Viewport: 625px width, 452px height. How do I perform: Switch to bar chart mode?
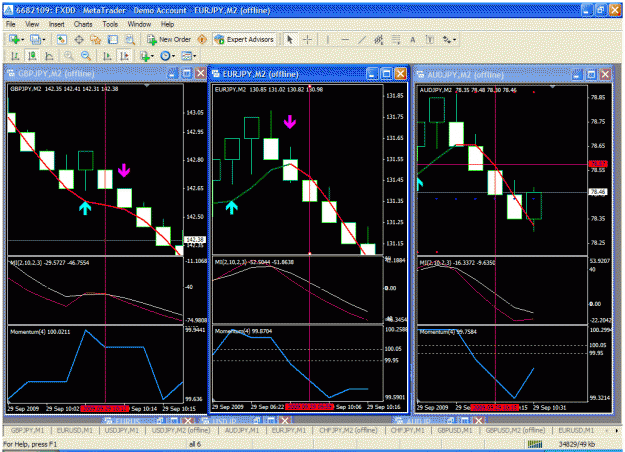pos(15,56)
